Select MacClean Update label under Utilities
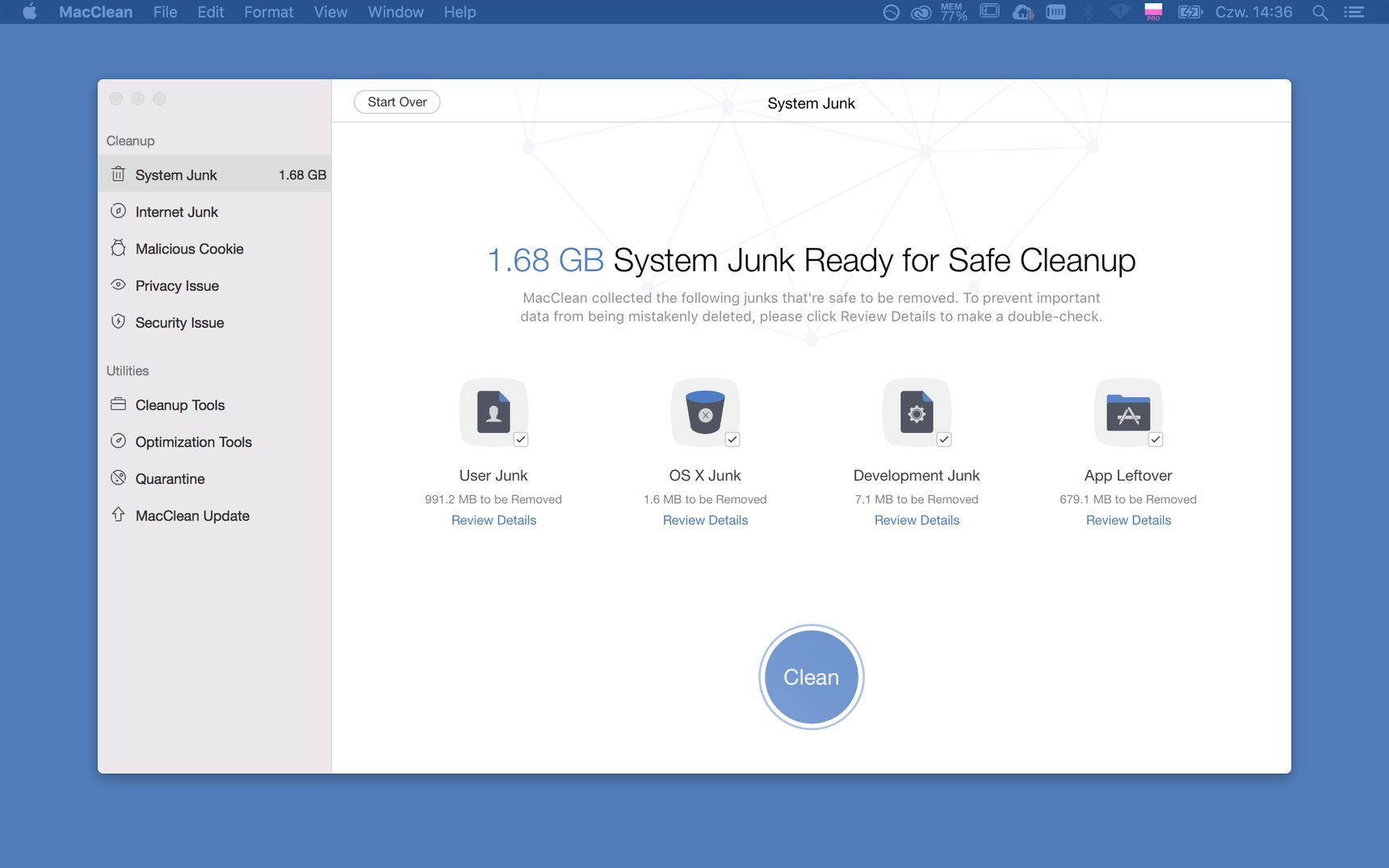The image size is (1389, 868). point(192,515)
